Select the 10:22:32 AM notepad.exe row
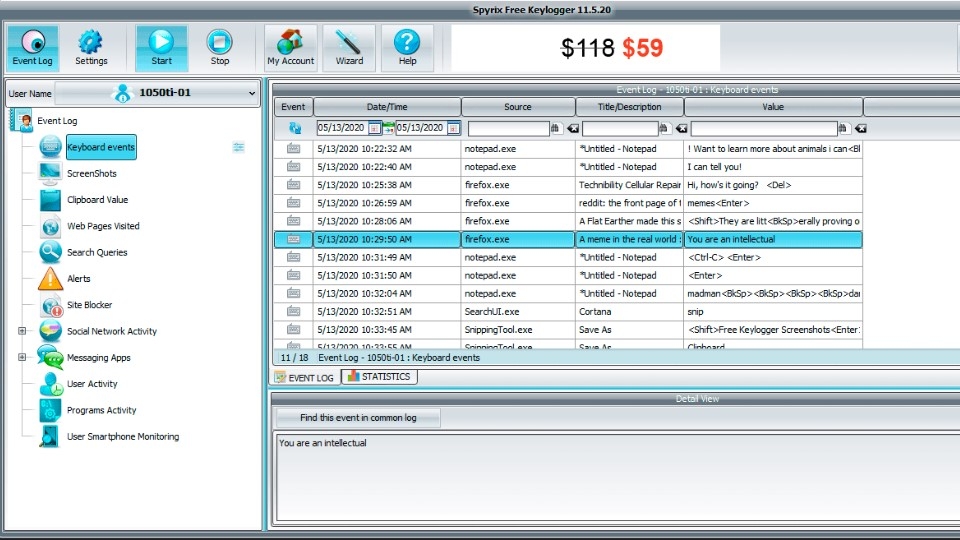This screenshot has width=960, height=540. coord(568,149)
